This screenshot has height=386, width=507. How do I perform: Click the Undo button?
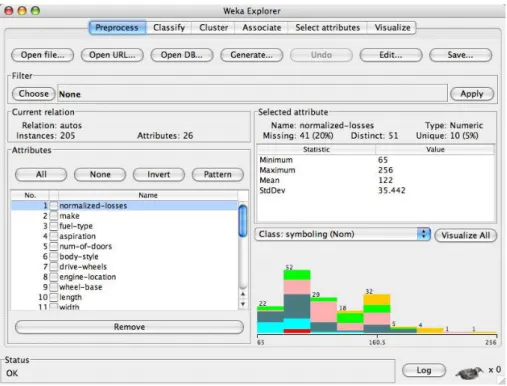pyautogui.click(x=321, y=55)
